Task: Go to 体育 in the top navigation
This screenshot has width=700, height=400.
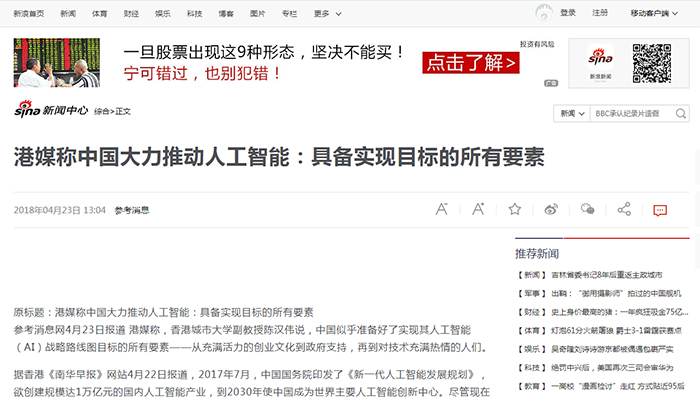Action: pos(99,13)
